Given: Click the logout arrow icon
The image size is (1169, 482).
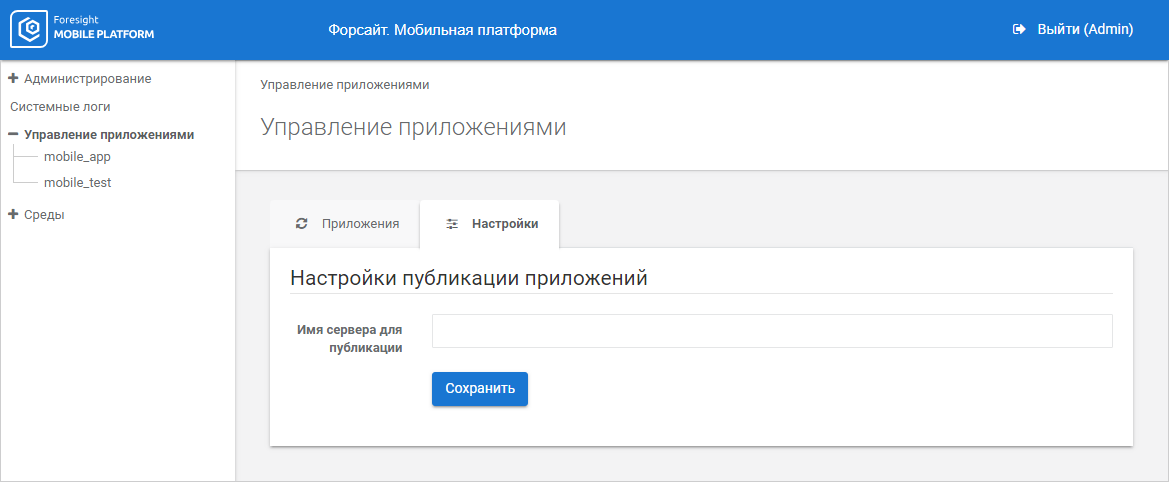Looking at the screenshot, I should click(1019, 30).
